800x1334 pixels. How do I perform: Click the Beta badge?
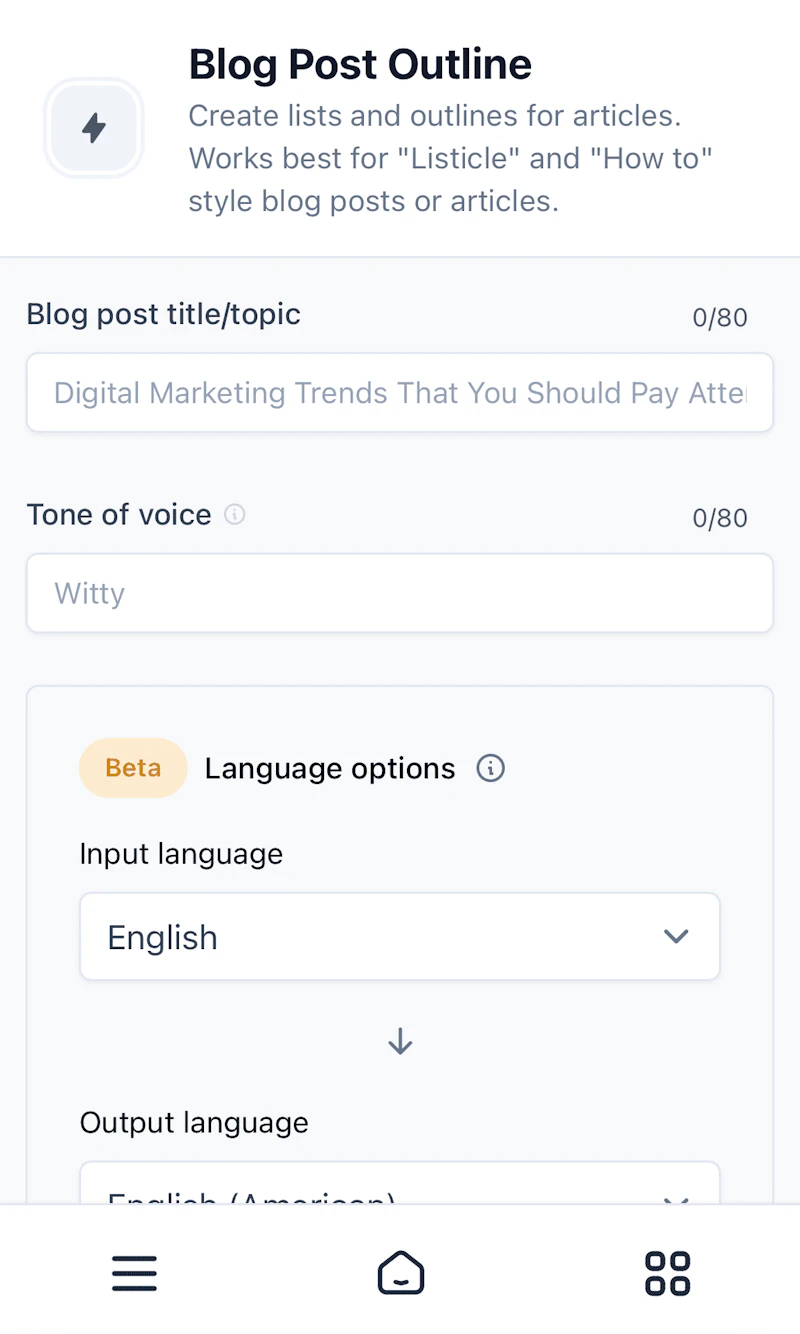[133, 768]
